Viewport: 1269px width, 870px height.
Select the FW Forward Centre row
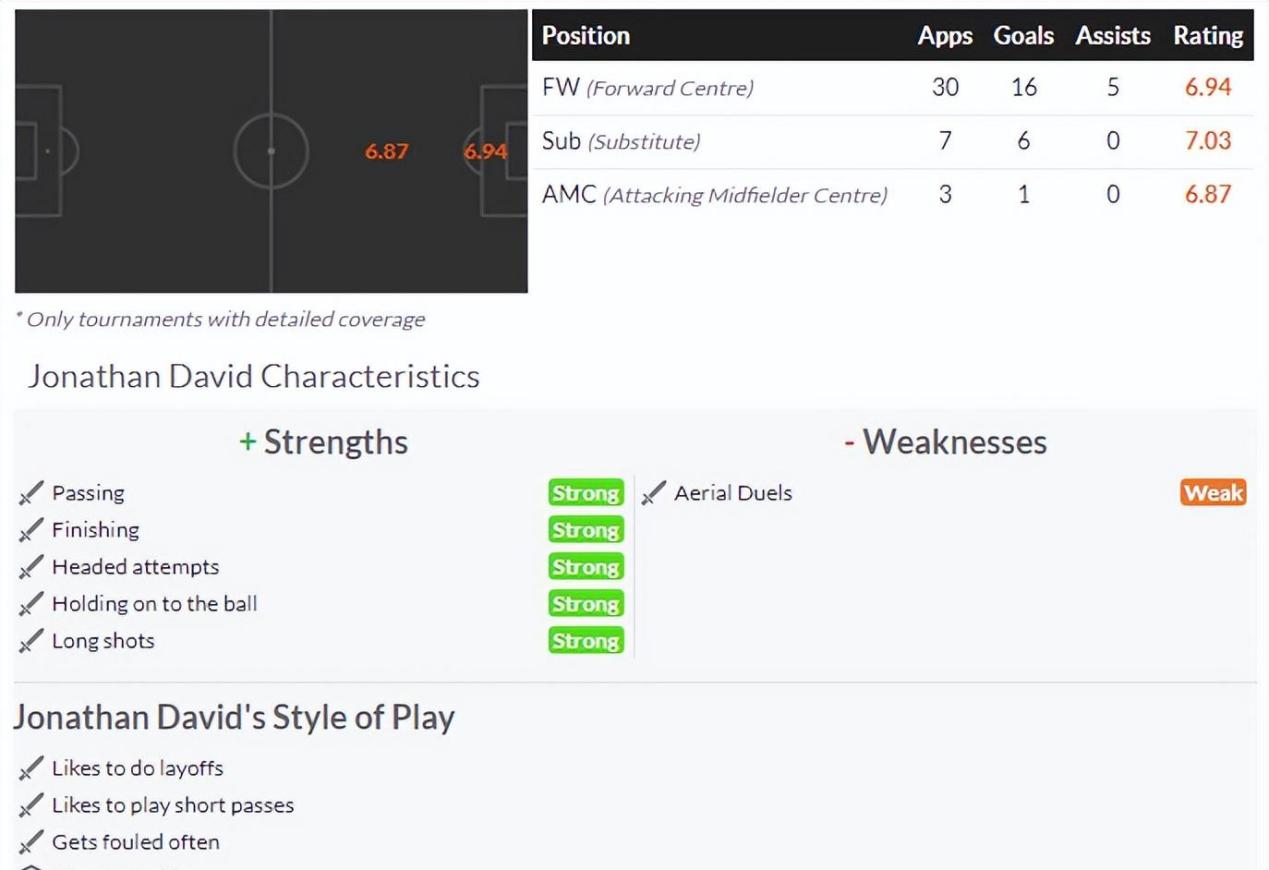893,88
